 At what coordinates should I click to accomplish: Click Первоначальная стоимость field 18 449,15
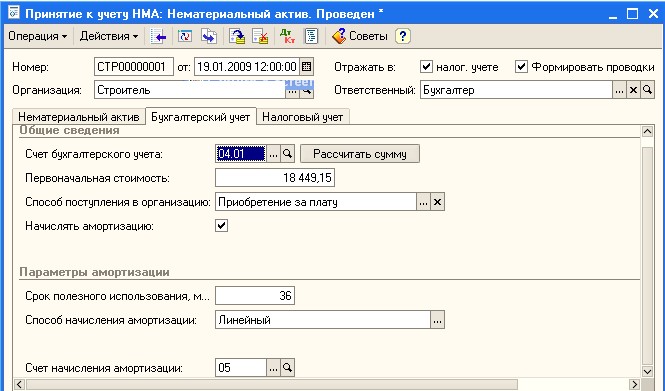[275, 178]
